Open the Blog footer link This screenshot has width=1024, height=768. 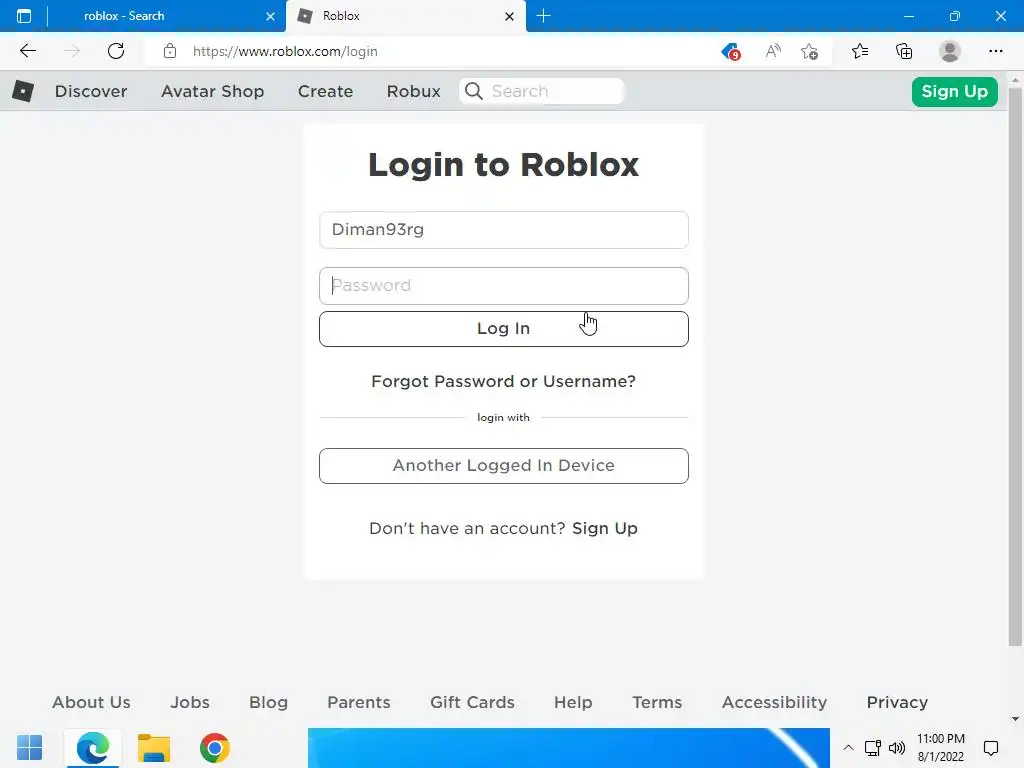pyautogui.click(x=268, y=702)
